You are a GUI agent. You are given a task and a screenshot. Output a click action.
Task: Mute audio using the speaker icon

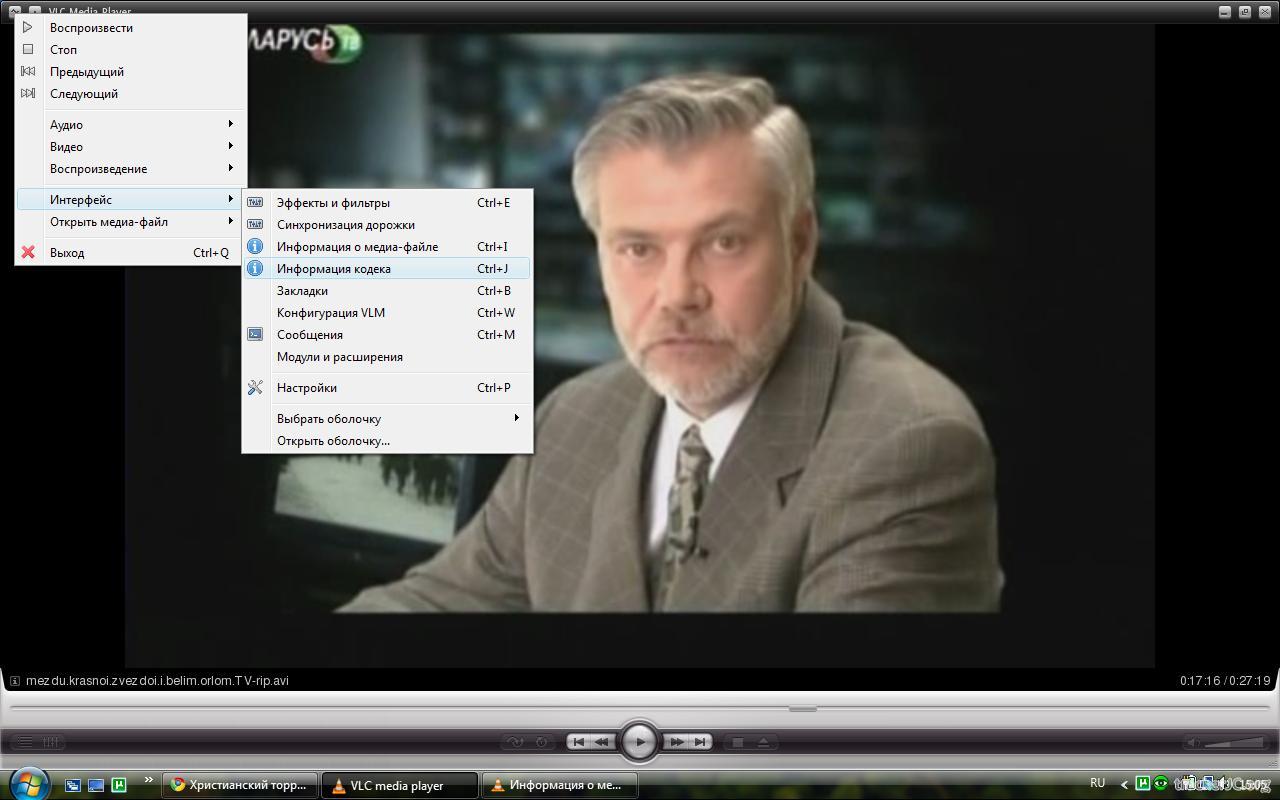(x=1194, y=742)
